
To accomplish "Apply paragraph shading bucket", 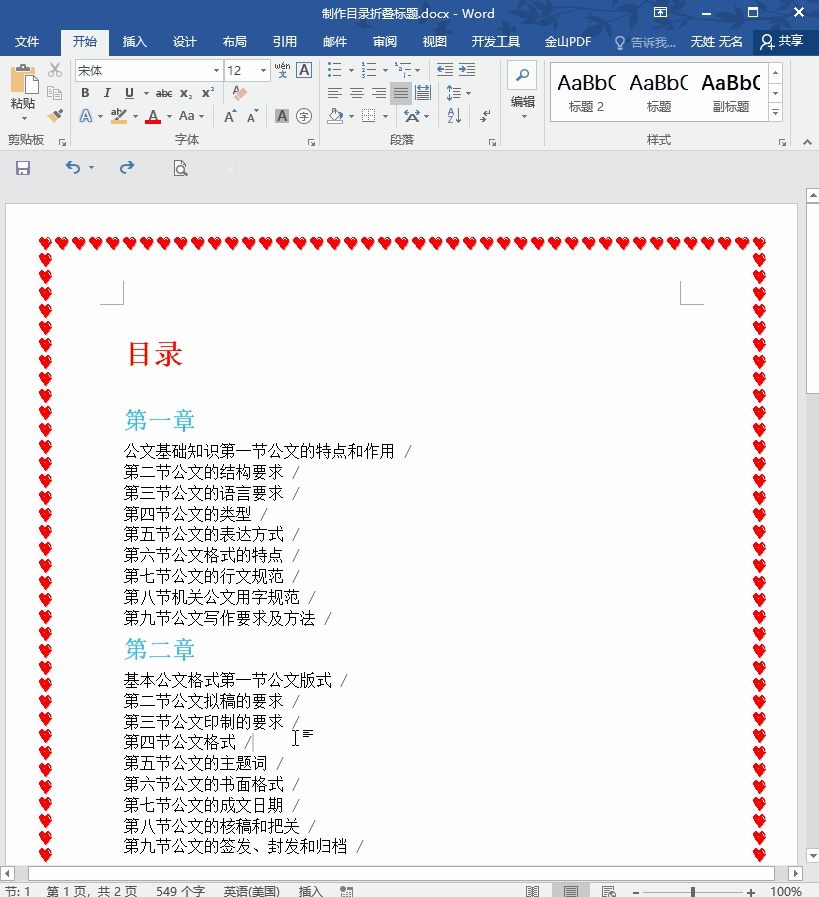I will tap(336, 117).
